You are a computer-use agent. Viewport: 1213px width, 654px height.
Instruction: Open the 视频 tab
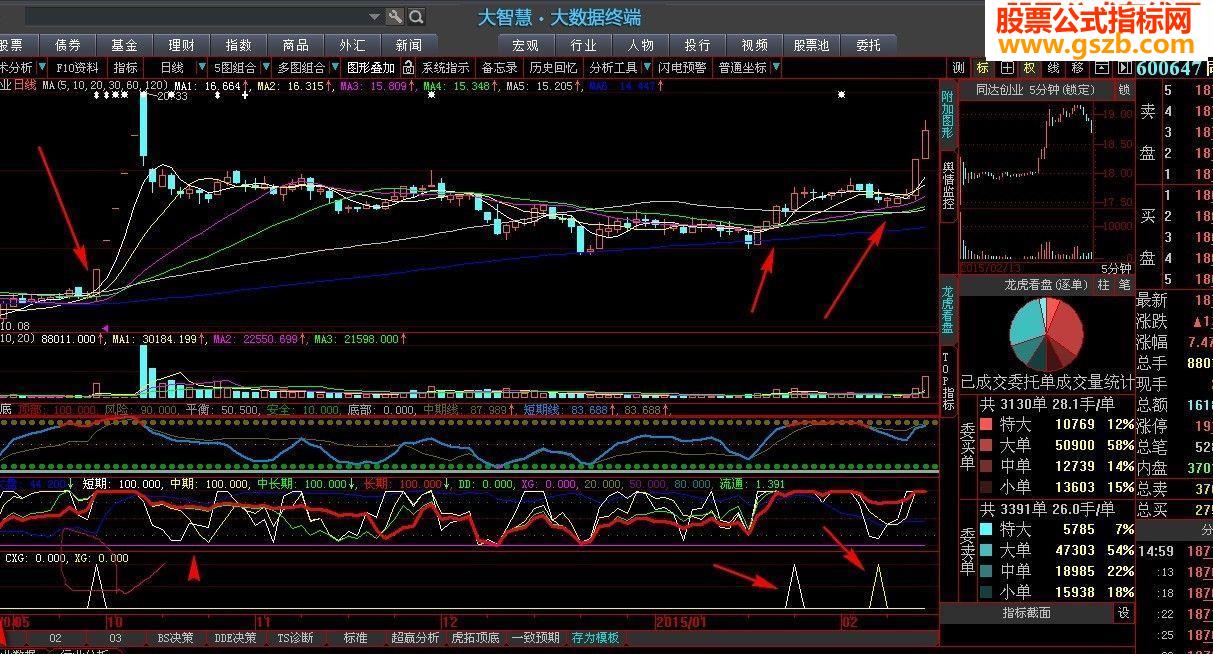point(755,45)
